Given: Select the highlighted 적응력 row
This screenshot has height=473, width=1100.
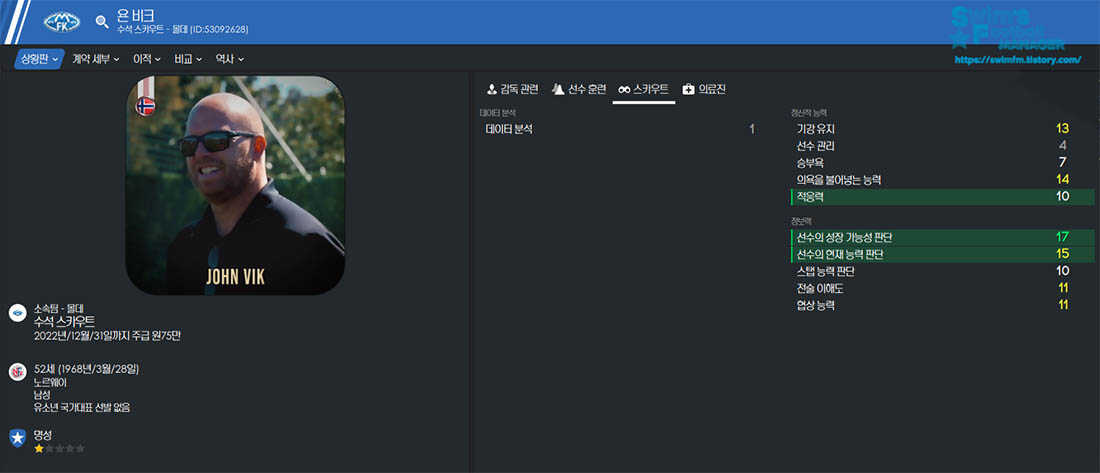Looking at the screenshot, I should pyautogui.click(x=941, y=196).
